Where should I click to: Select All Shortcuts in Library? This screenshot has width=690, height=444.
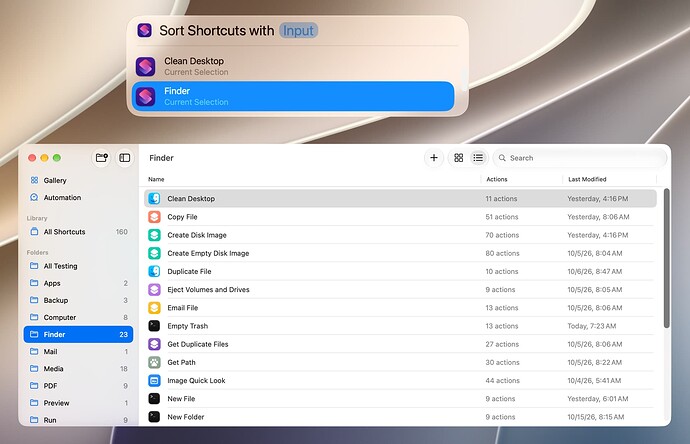(x=78, y=232)
